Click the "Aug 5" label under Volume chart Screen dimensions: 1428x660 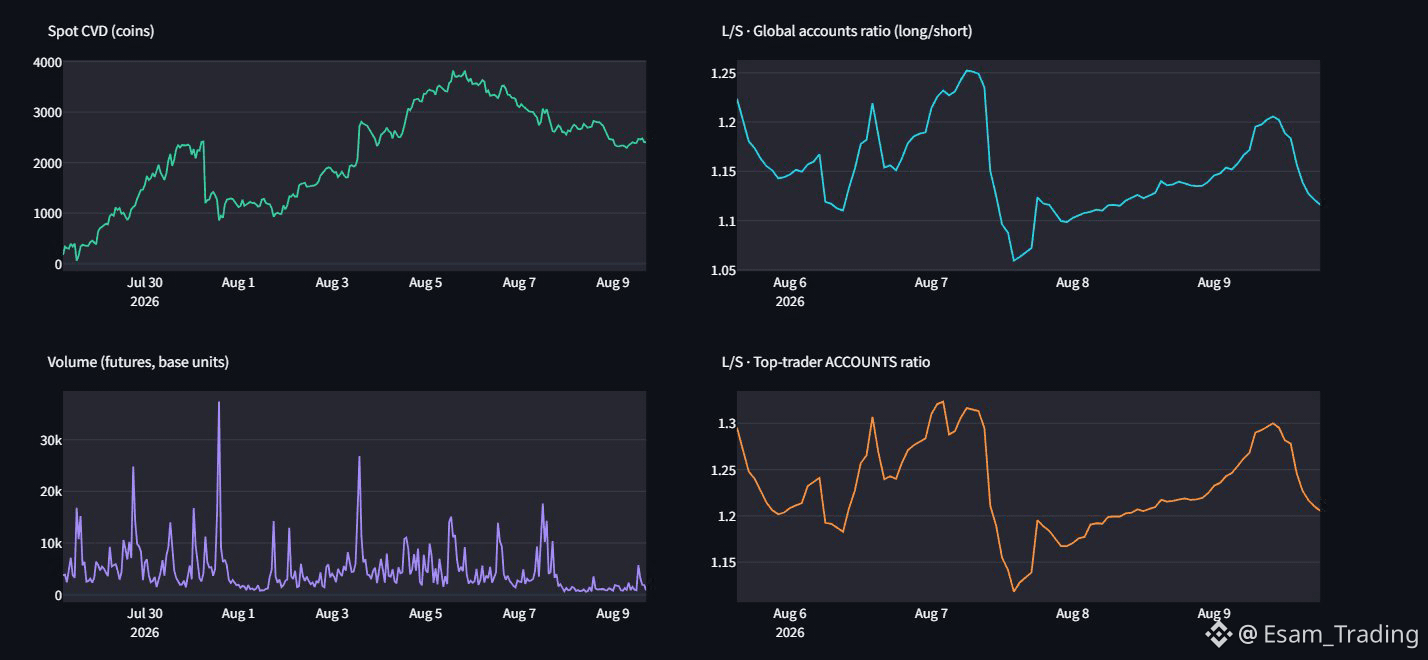425,614
